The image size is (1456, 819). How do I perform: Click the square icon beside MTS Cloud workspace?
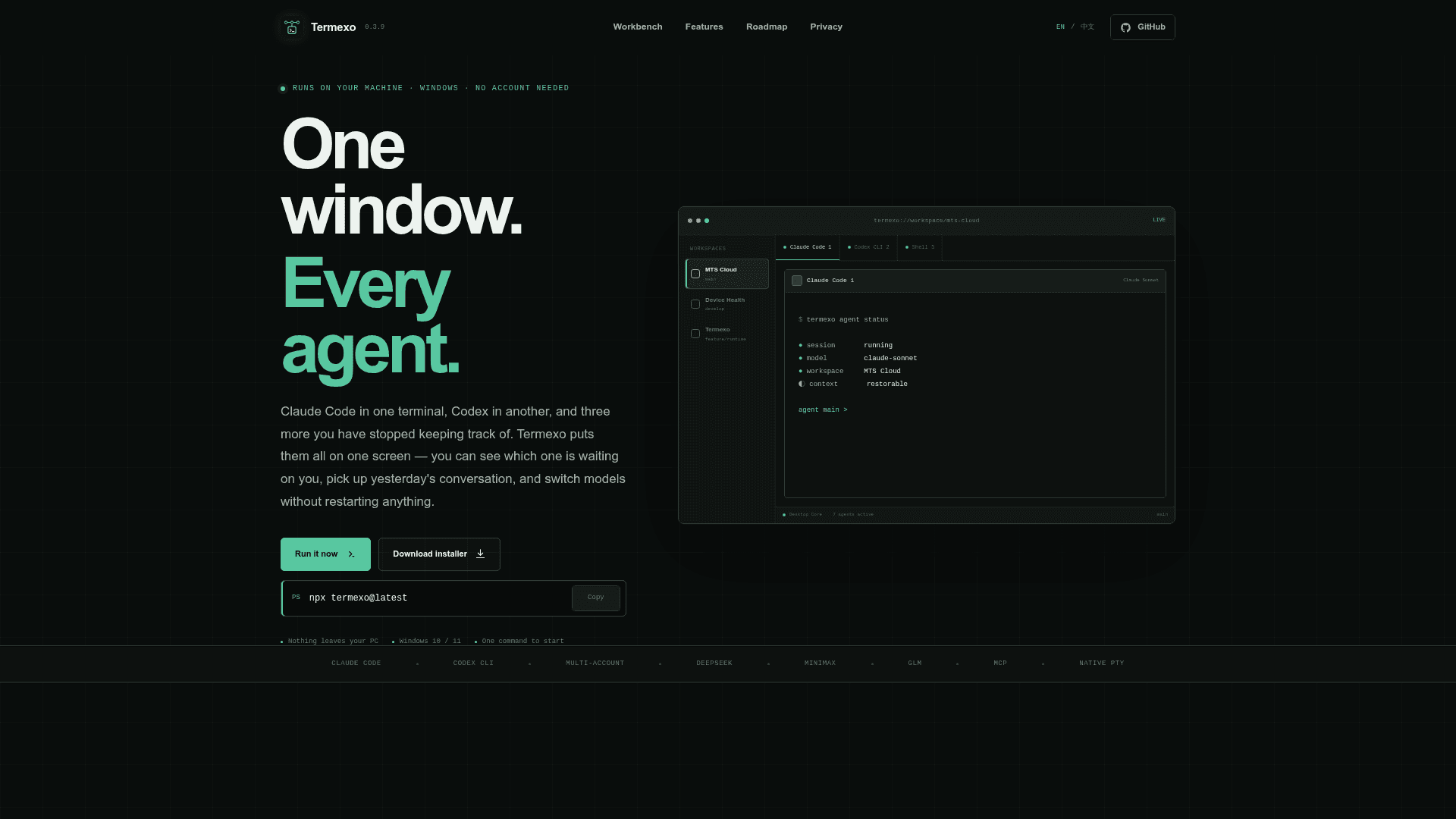[695, 274]
